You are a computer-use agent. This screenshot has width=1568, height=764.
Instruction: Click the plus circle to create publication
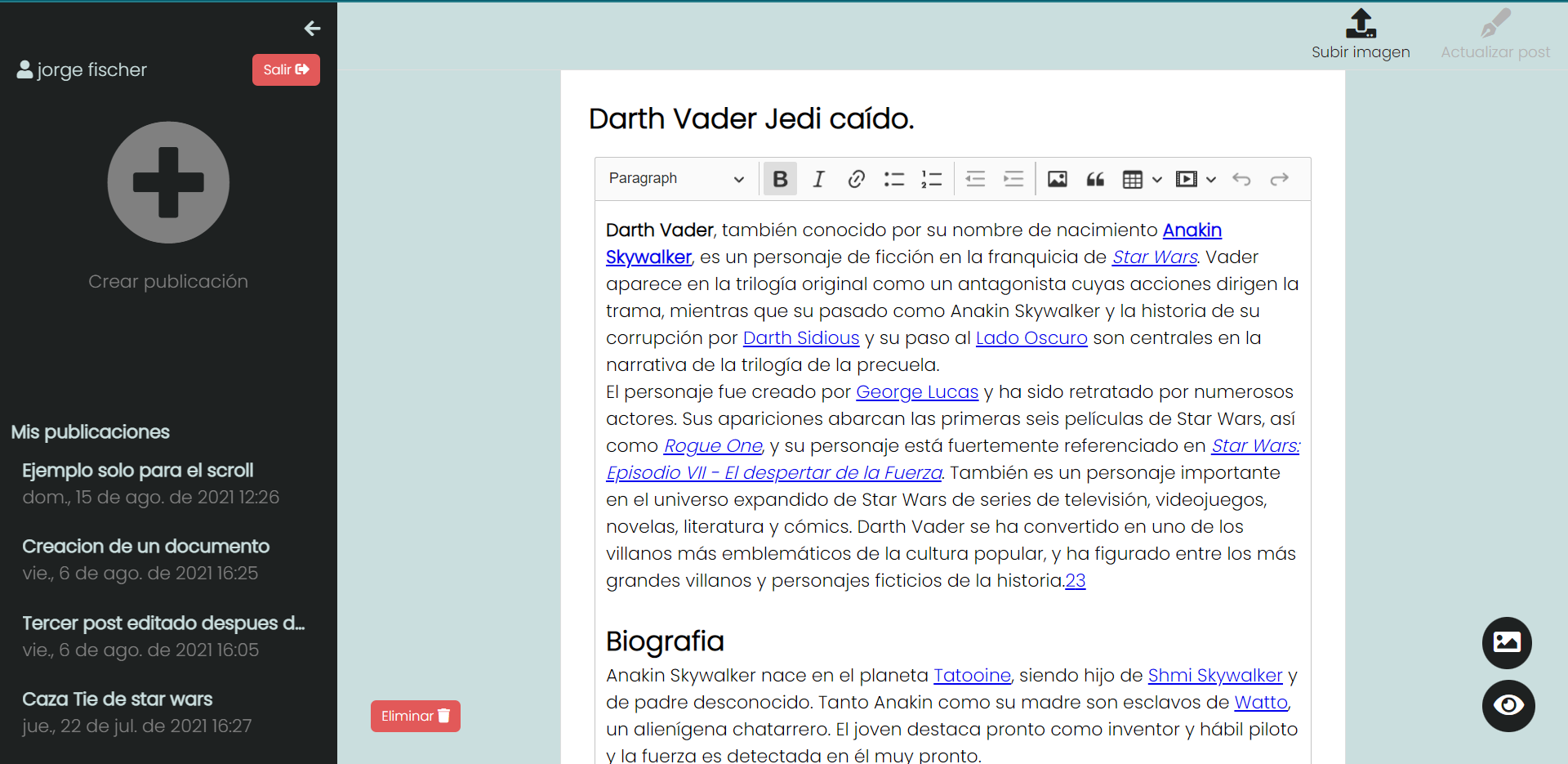pyautogui.click(x=168, y=182)
